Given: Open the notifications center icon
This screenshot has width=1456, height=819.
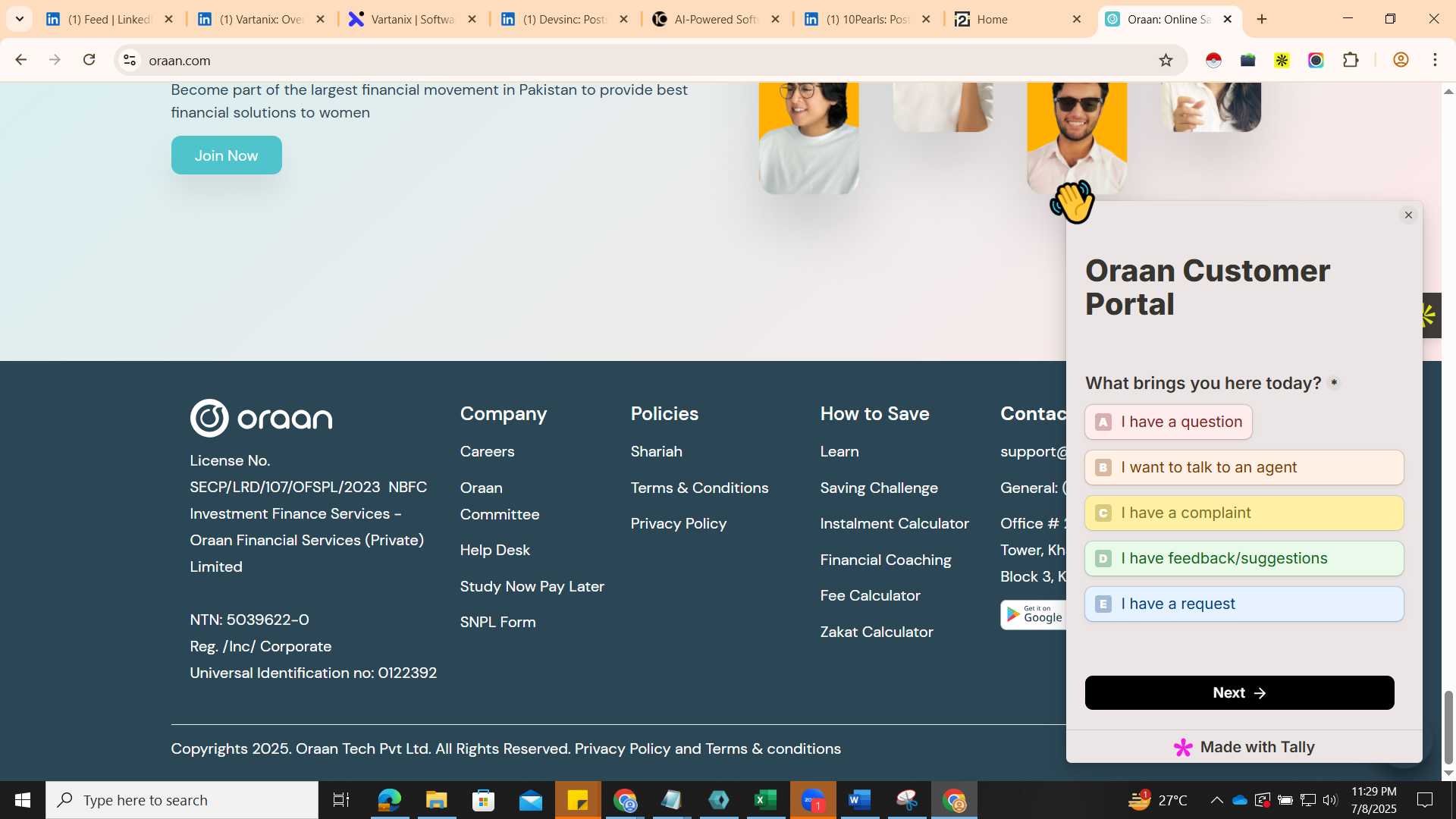Looking at the screenshot, I should coord(1425,800).
